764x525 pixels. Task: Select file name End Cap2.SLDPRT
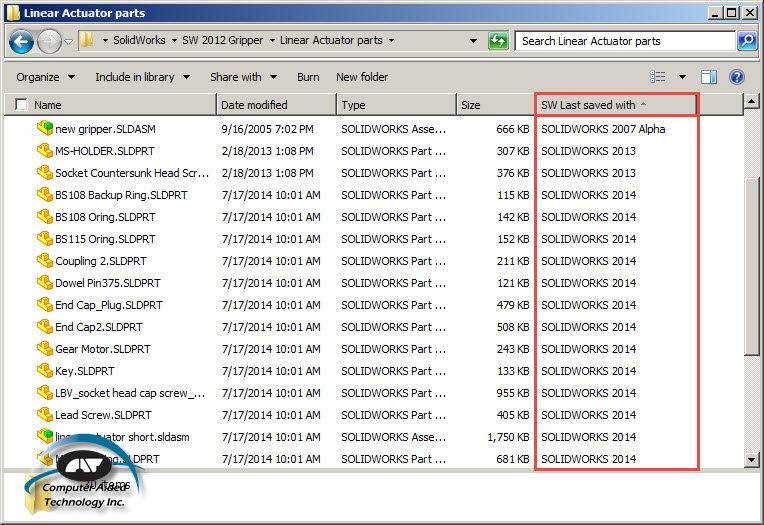[x=99, y=327]
